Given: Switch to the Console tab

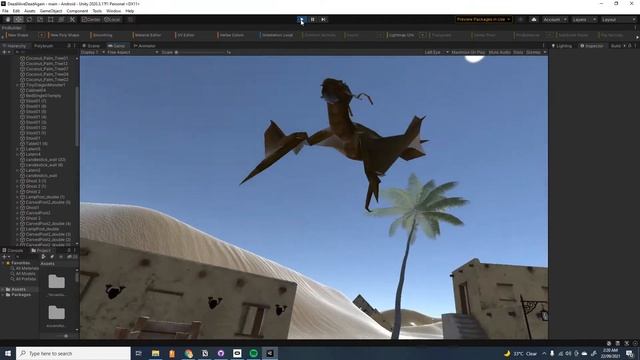Looking at the screenshot, I should pos(13,251).
